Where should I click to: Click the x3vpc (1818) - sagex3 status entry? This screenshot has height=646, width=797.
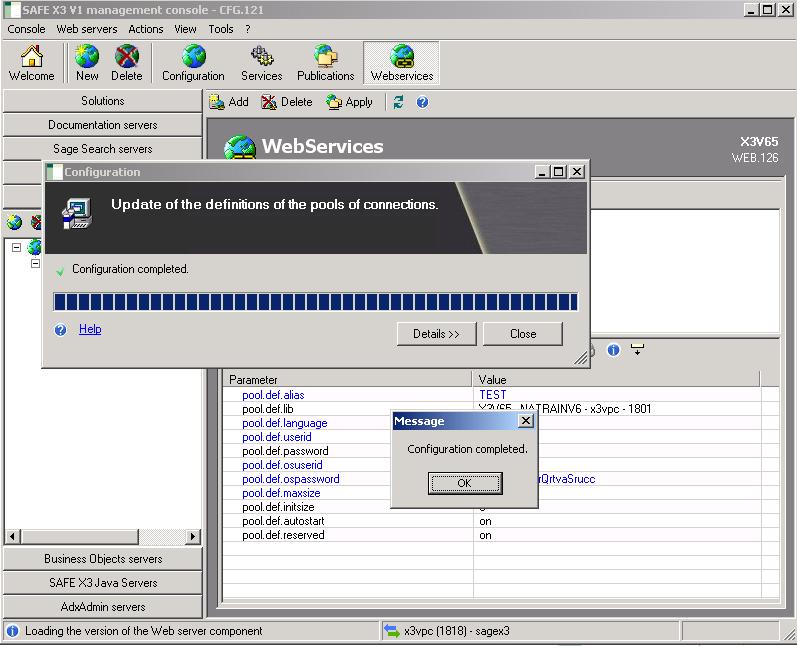coord(456,631)
